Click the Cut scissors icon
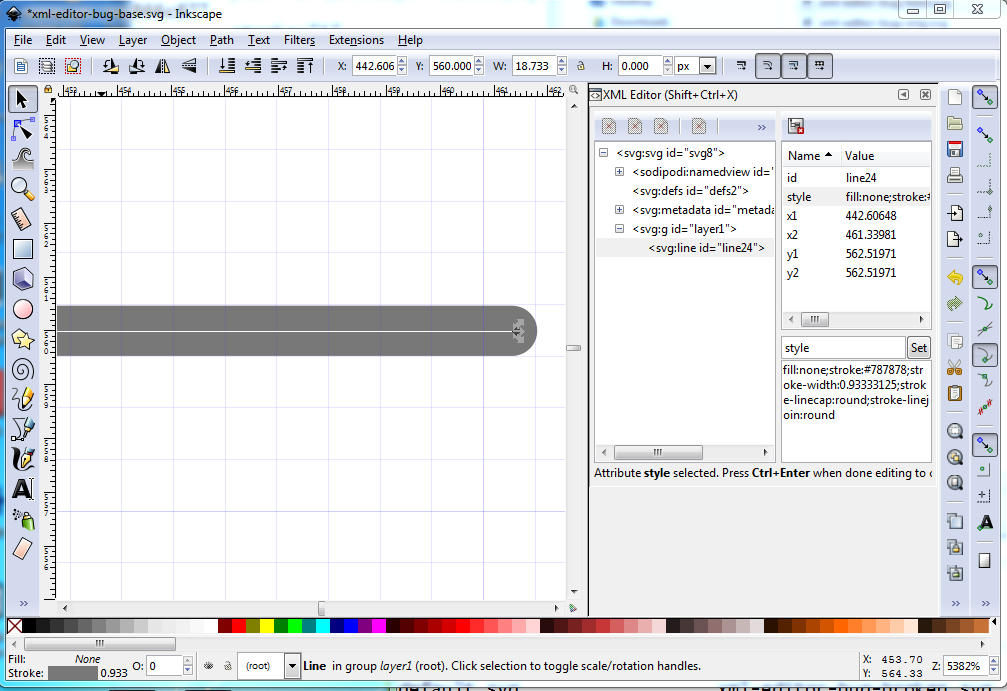 [955, 367]
